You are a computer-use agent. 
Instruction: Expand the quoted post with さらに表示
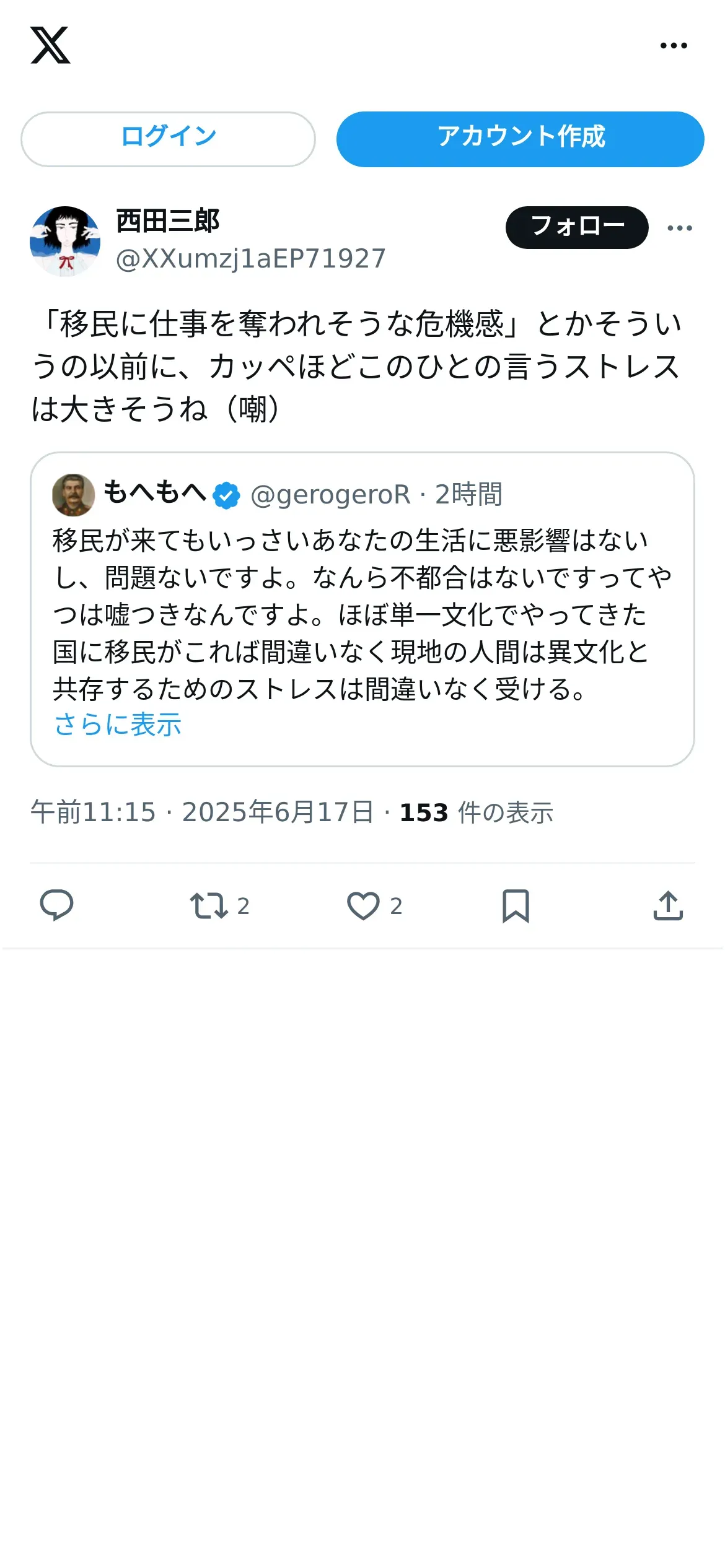click(118, 724)
